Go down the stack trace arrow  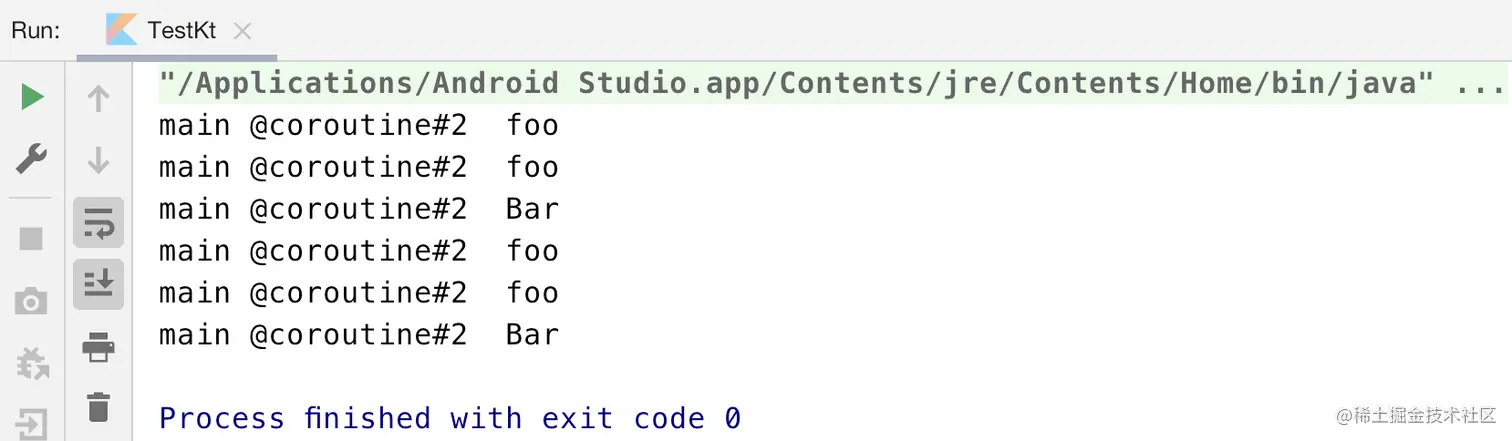98,159
